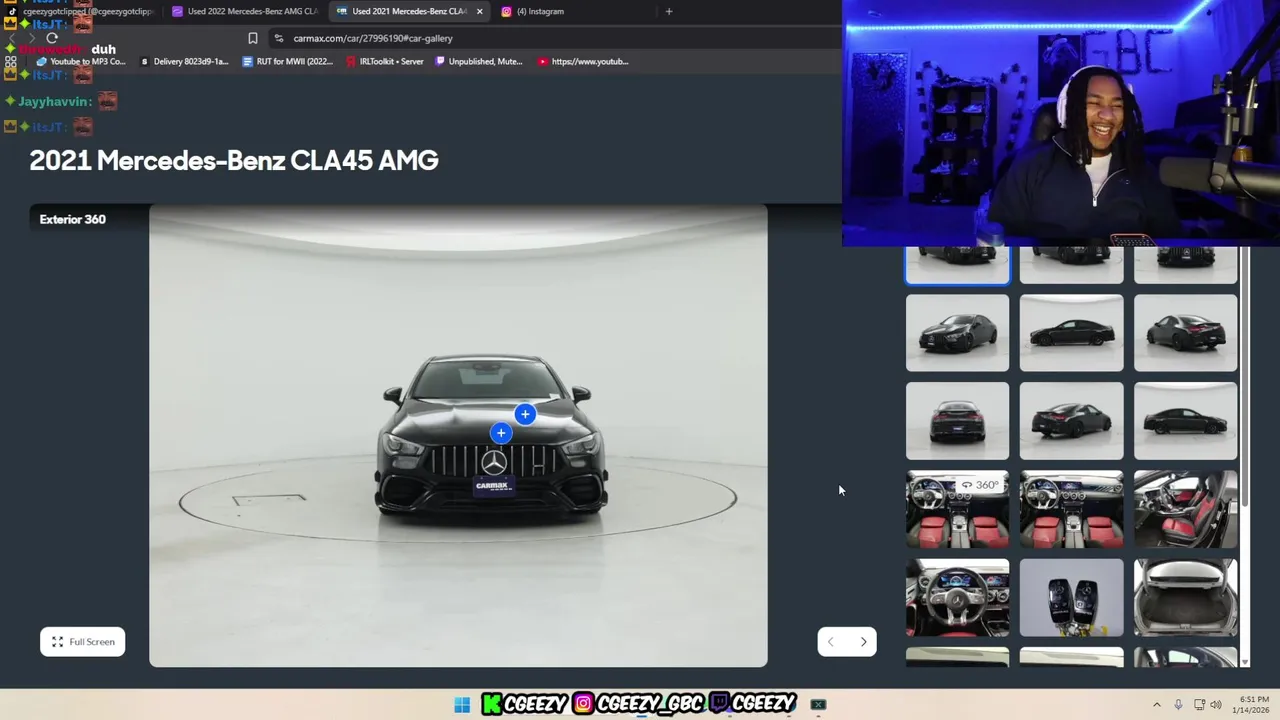The width and height of the screenshot is (1280, 720).
Task: Select the front seats side-view interior thumbnail
Action: pyautogui.click(x=1186, y=509)
